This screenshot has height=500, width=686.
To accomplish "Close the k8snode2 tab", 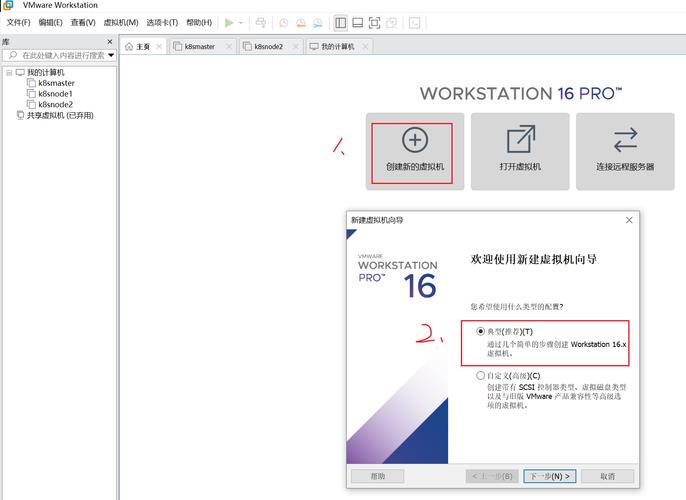I will (x=296, y=46).
